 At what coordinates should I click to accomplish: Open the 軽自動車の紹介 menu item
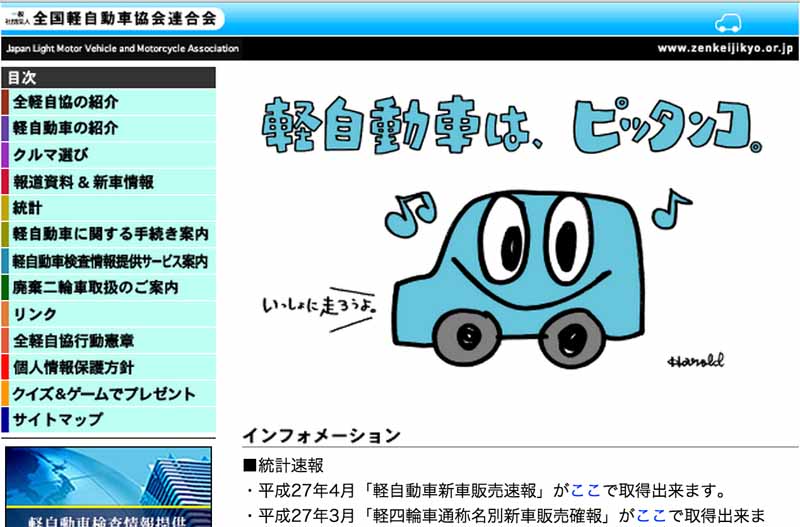(x=109, y=128)
